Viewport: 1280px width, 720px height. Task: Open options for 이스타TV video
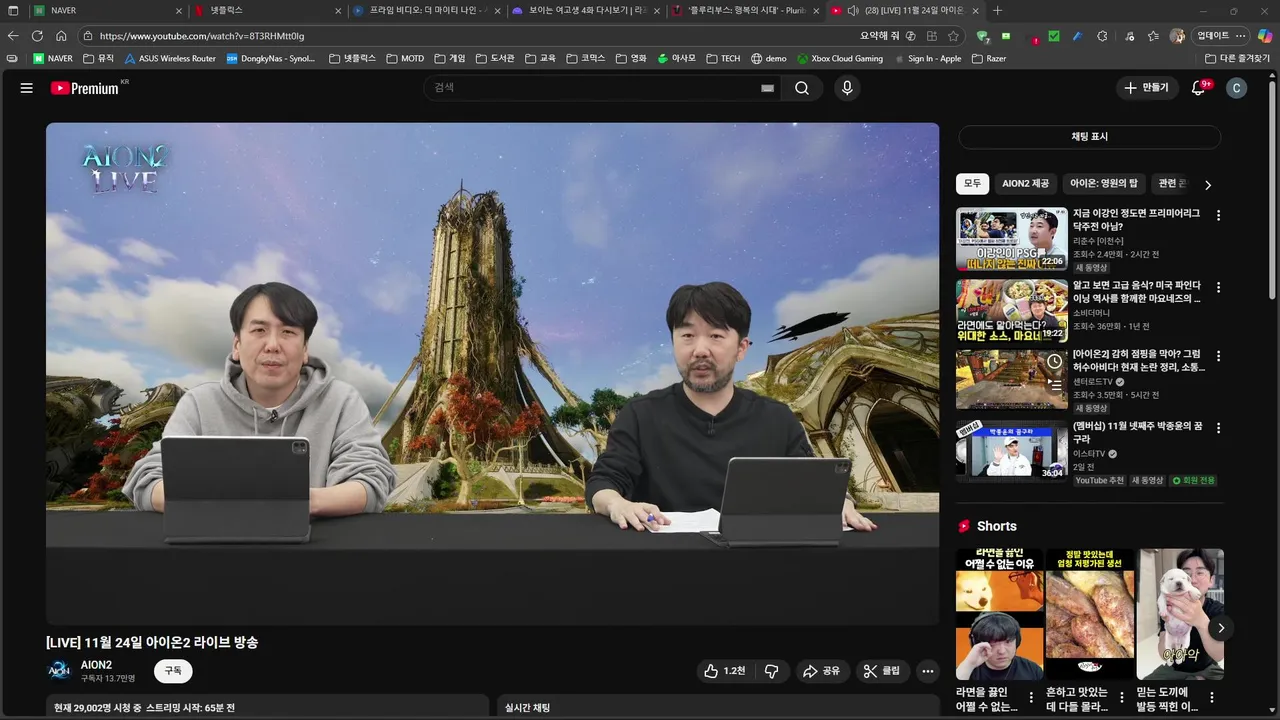pyautogui.click(x=1218, y=428)
